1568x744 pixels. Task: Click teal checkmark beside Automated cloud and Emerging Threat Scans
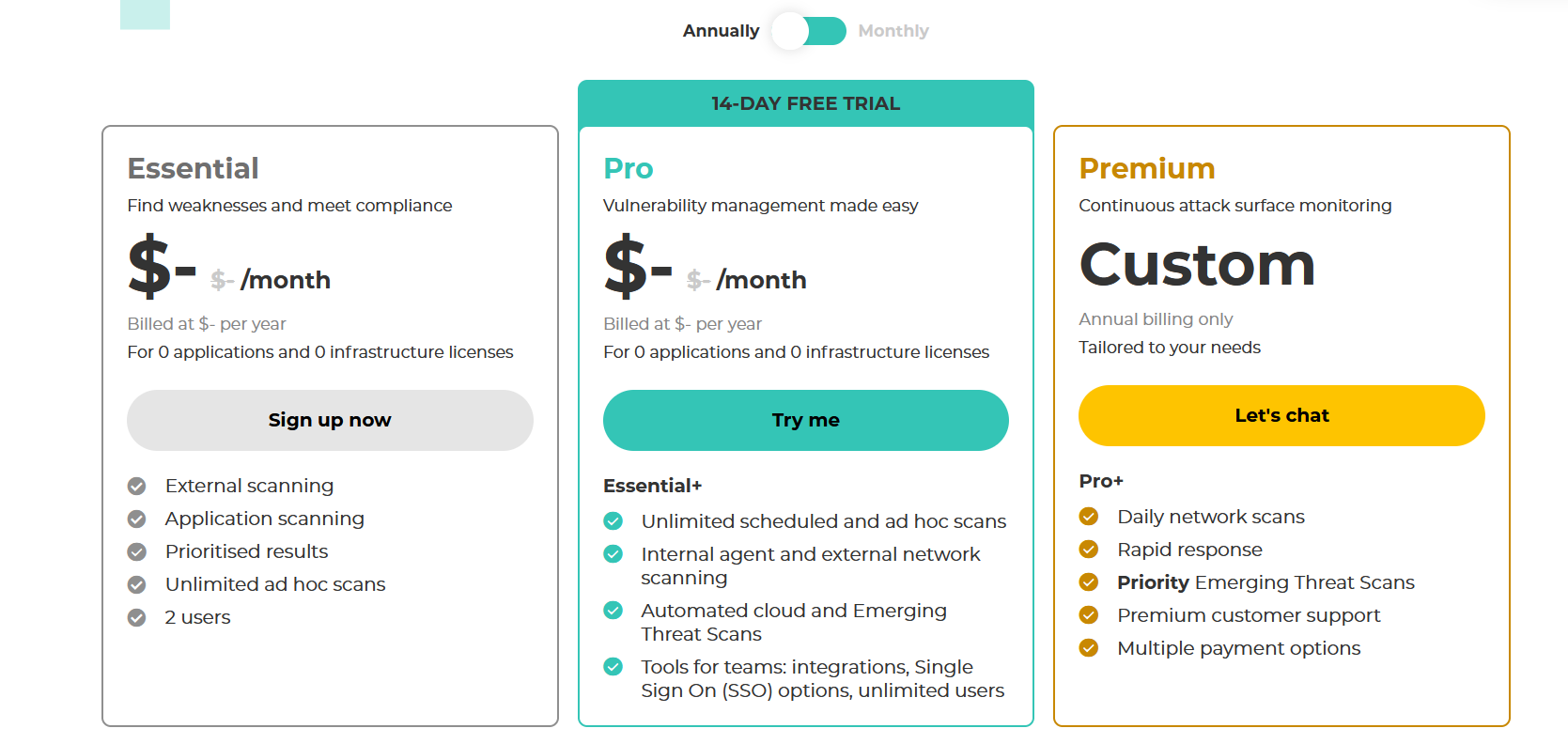pos(613,611)
